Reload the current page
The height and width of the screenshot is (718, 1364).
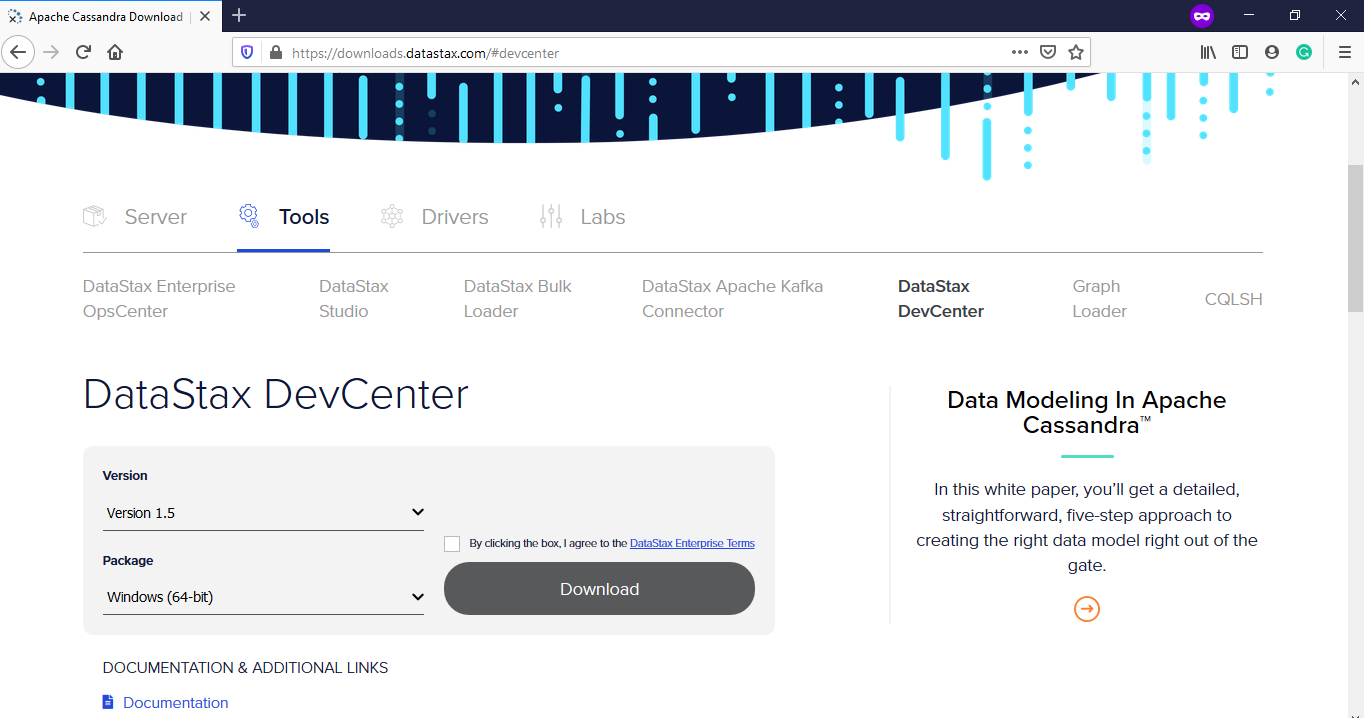[x=83, y=52]
